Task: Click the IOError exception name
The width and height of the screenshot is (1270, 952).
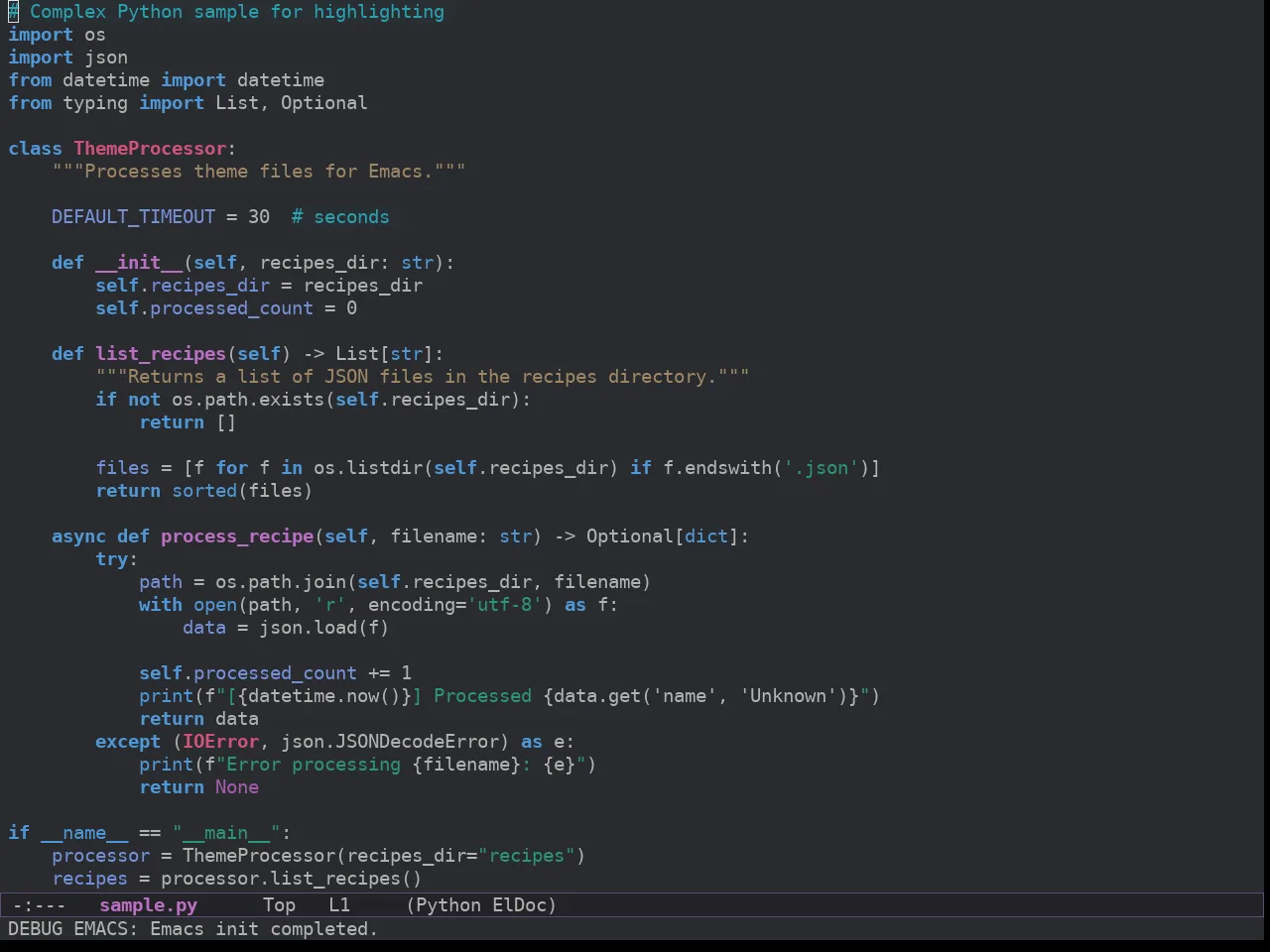Action: click(220, 742)
